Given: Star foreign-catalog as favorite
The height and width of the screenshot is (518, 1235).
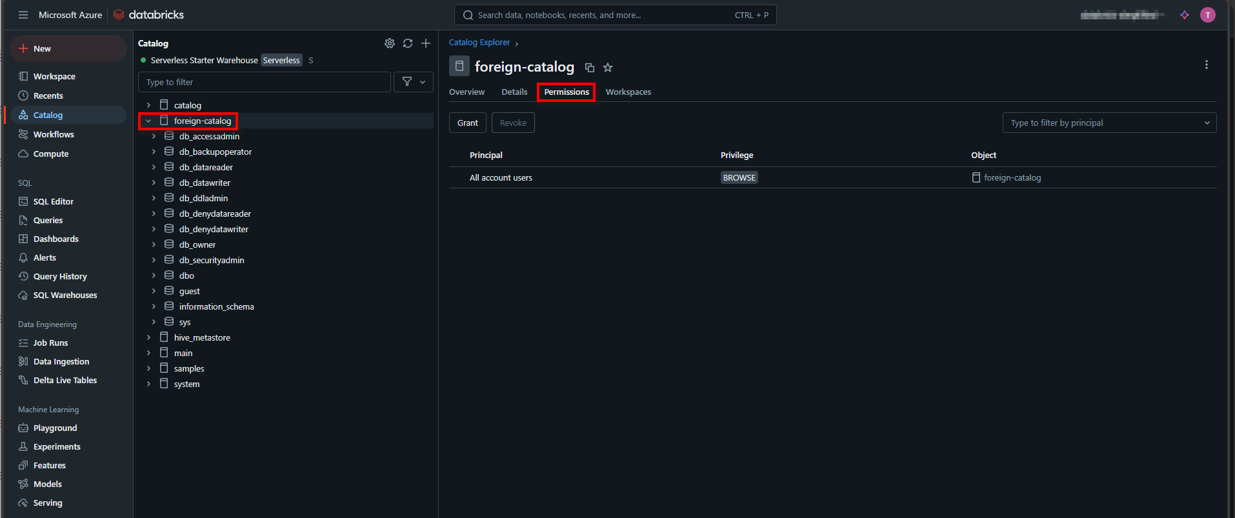Looking at the screenshot, I should [x=608, y=68].
